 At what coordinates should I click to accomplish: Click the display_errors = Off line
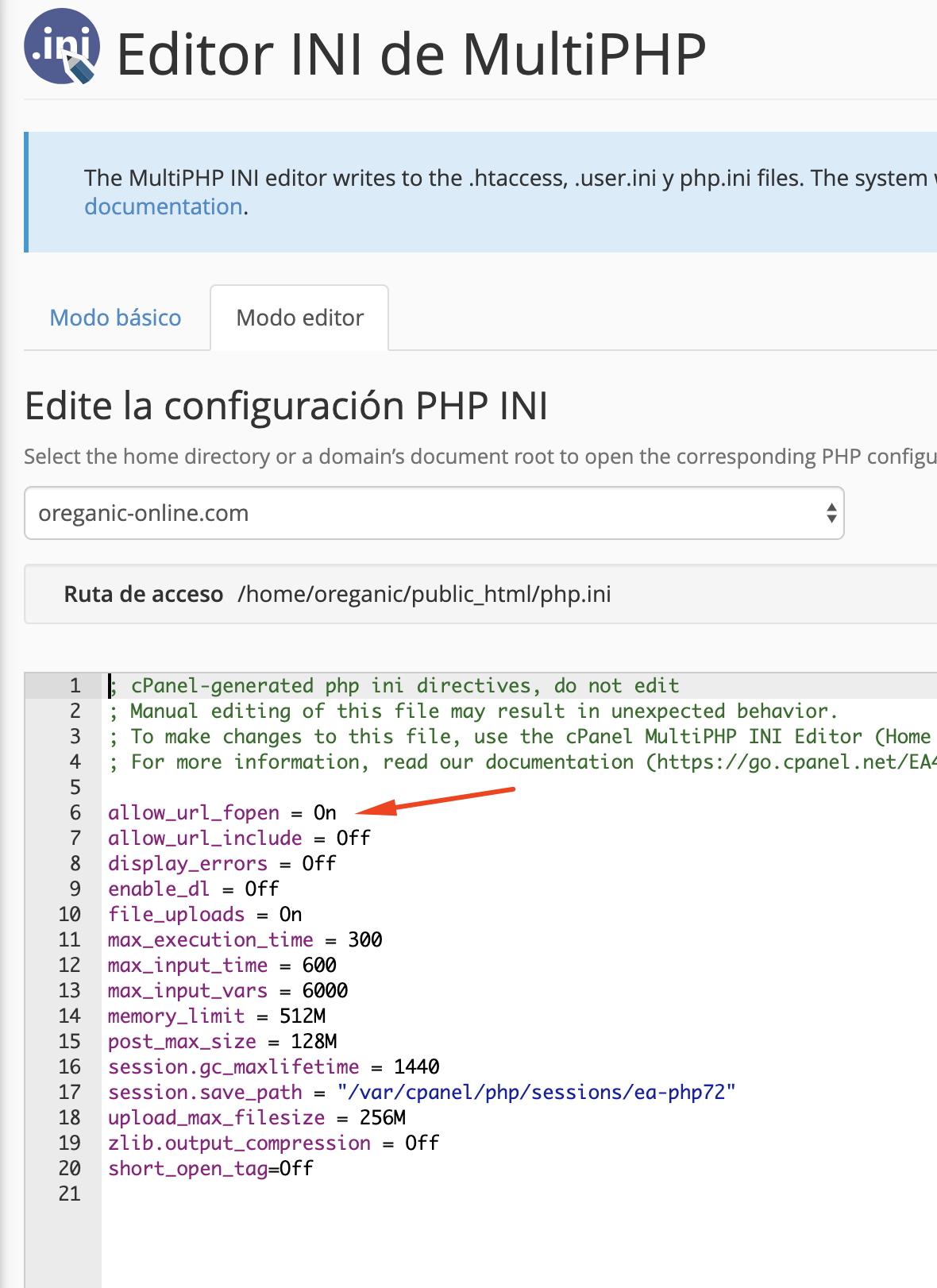point(222,863)
